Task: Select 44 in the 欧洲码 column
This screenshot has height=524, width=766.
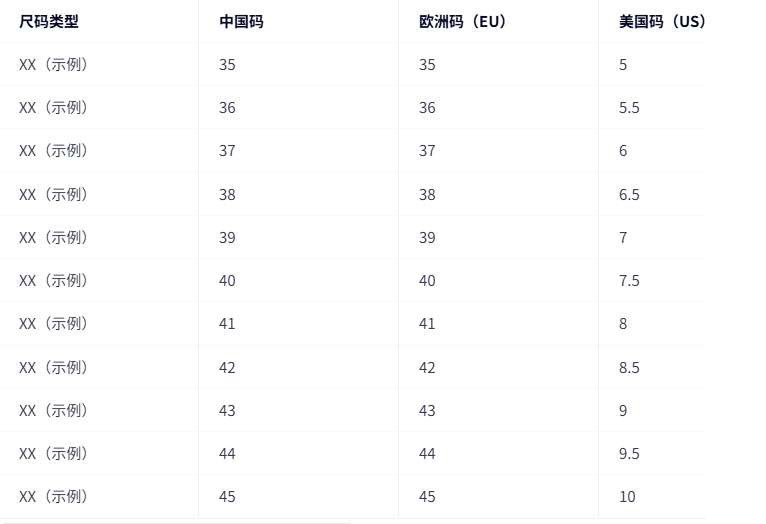Action: [x=427, y=454]
